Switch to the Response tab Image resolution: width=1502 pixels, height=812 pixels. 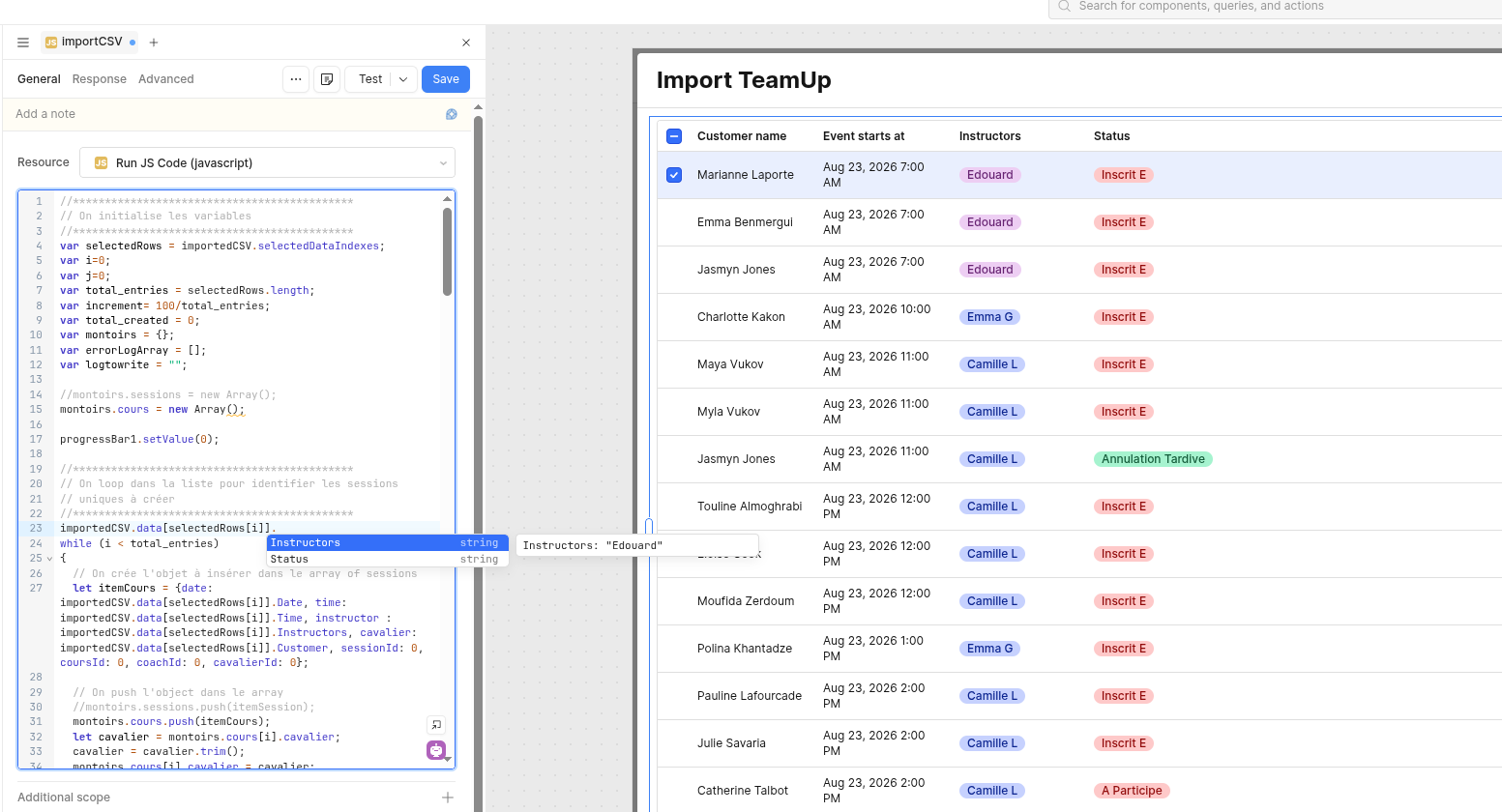[x=100, y=79]
